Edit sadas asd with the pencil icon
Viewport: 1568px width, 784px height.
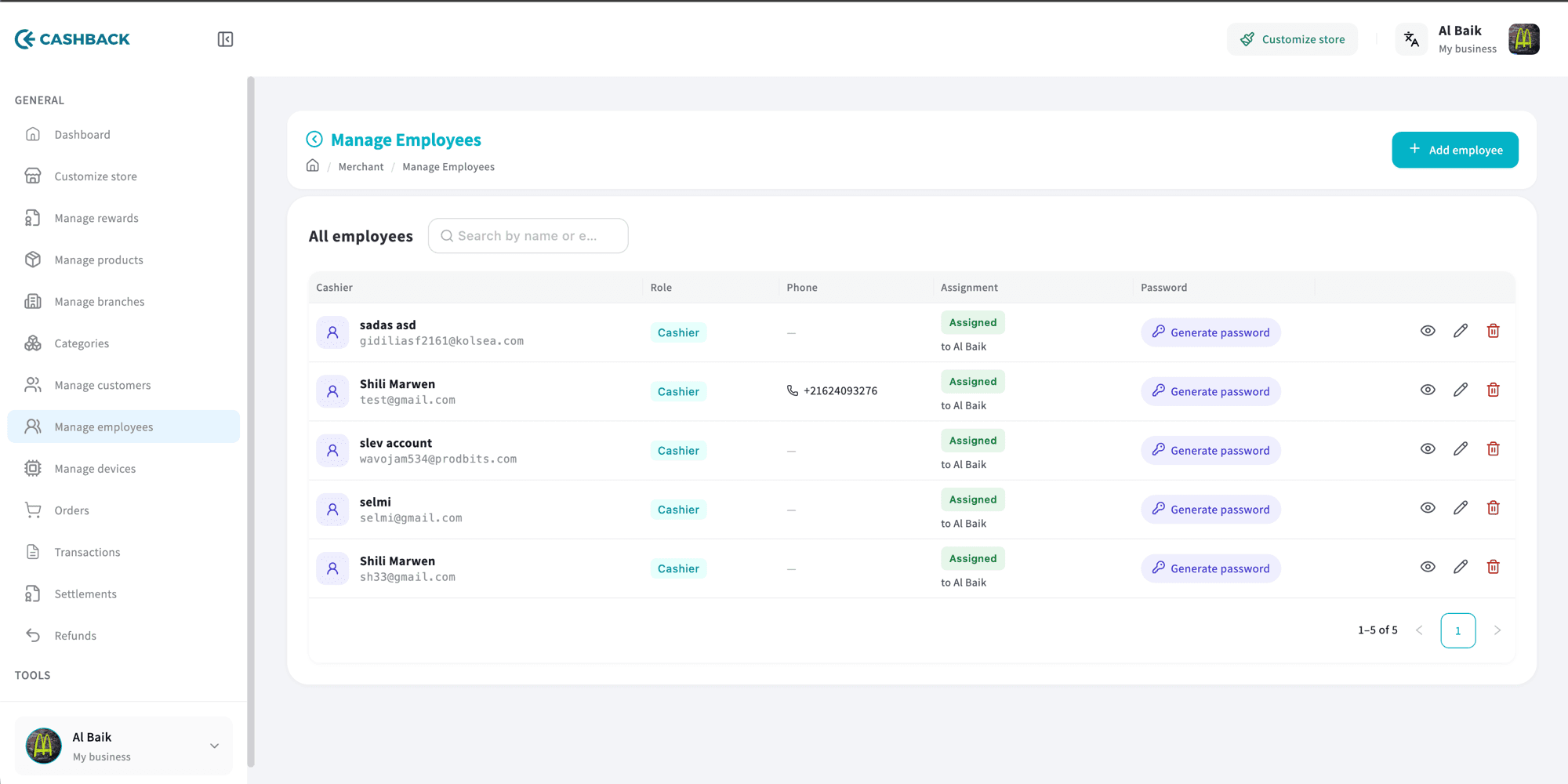(x=1461, y=332)
